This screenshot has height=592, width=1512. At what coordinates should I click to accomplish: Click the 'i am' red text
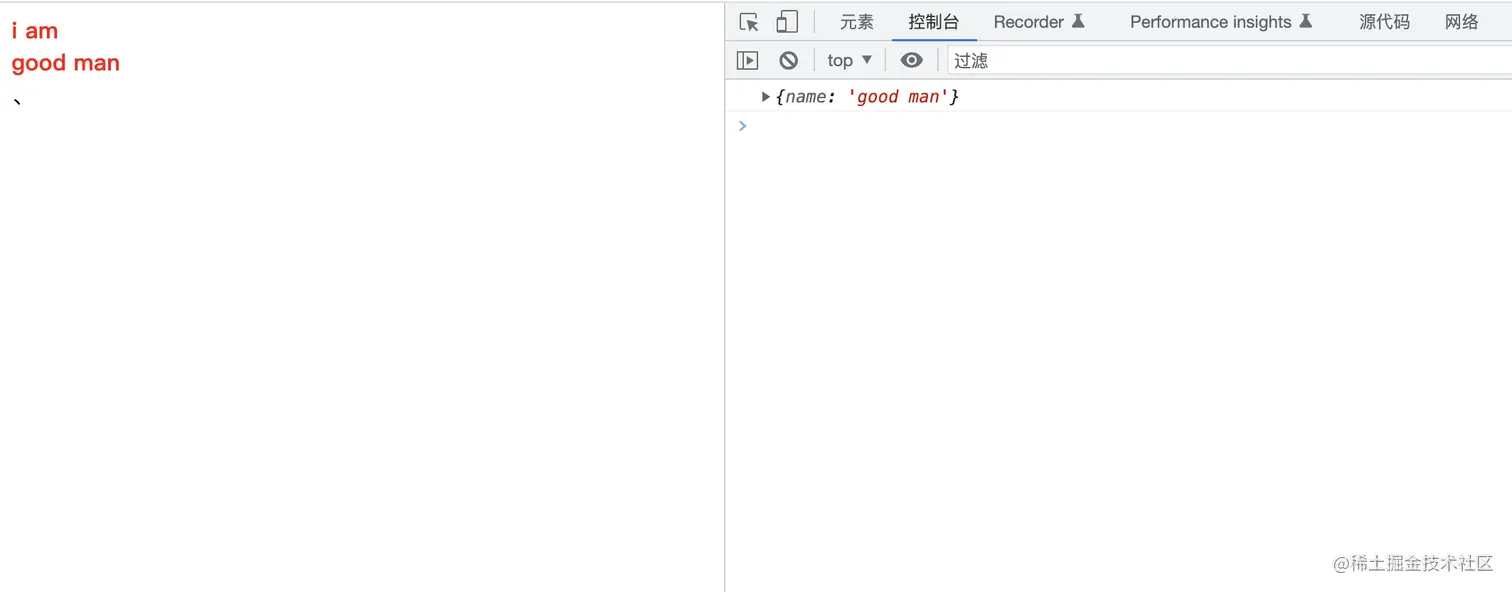[35, 31]
